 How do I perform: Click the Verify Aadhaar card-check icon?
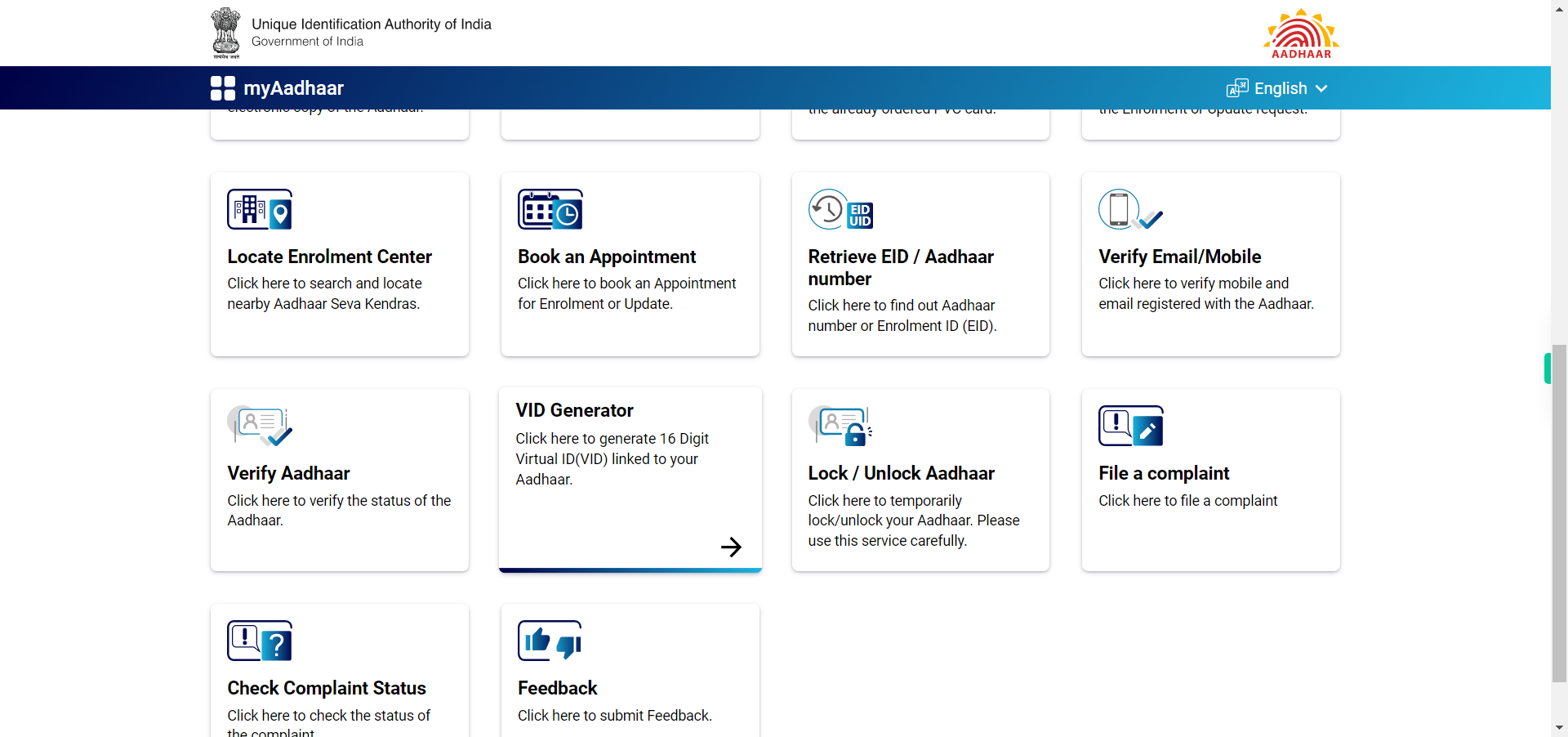[x=260, y=426]
